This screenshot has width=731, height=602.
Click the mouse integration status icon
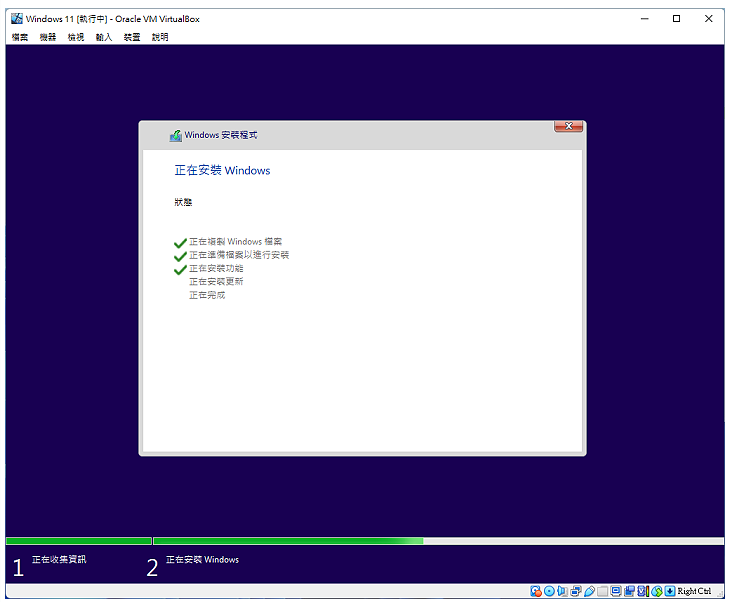[x=657, y=591]
